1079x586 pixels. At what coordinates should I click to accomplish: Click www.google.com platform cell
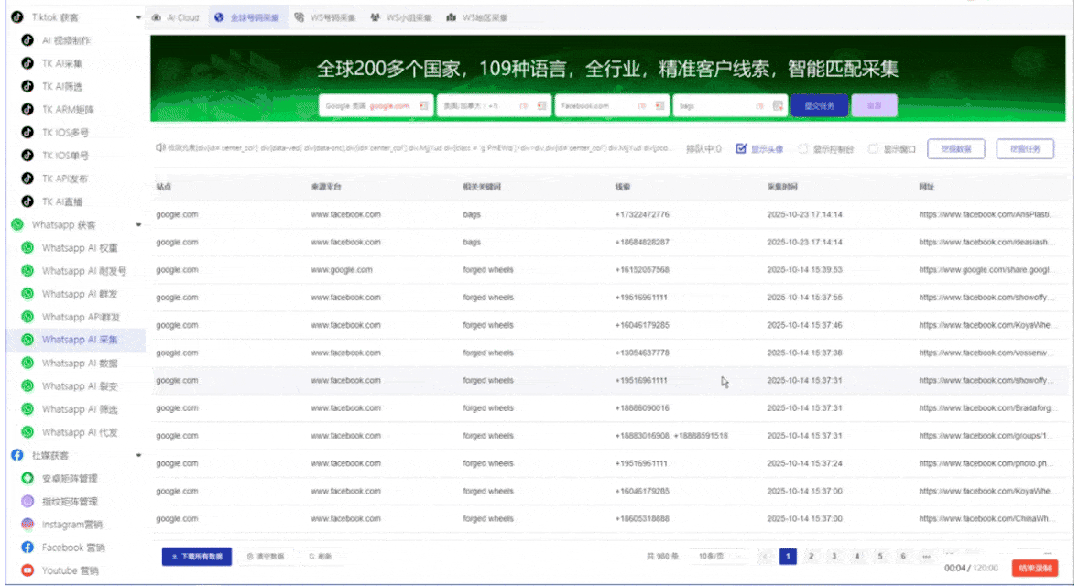(341, 270)
